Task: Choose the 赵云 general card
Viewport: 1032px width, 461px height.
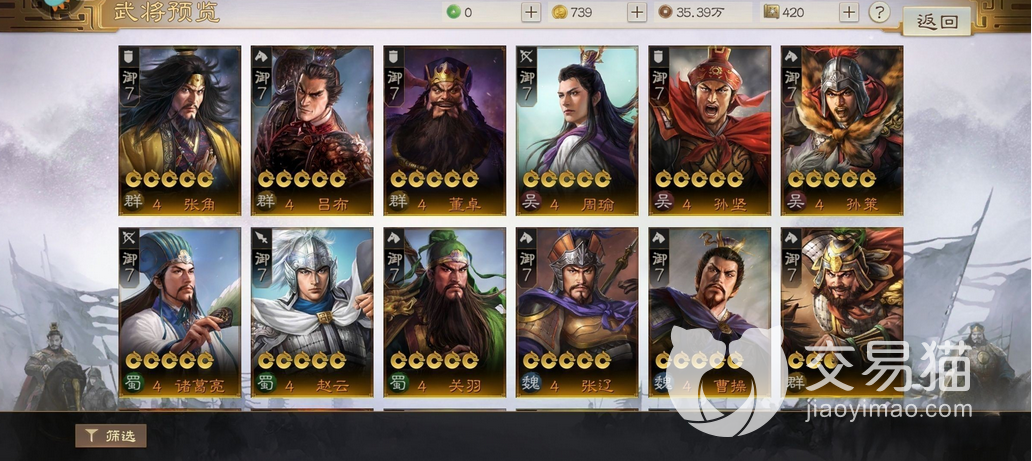Action: click(312, 312)
